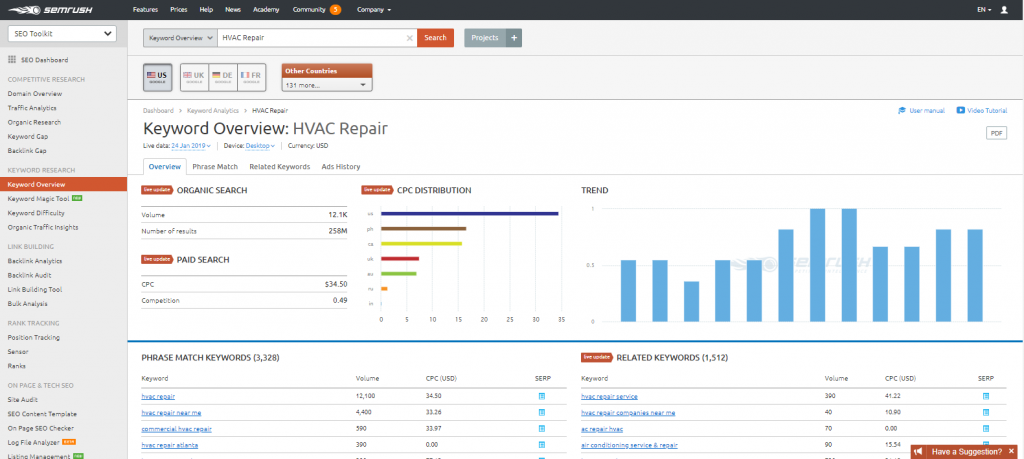
Task: Open the Academy menu item
Action: pos(266,10)
